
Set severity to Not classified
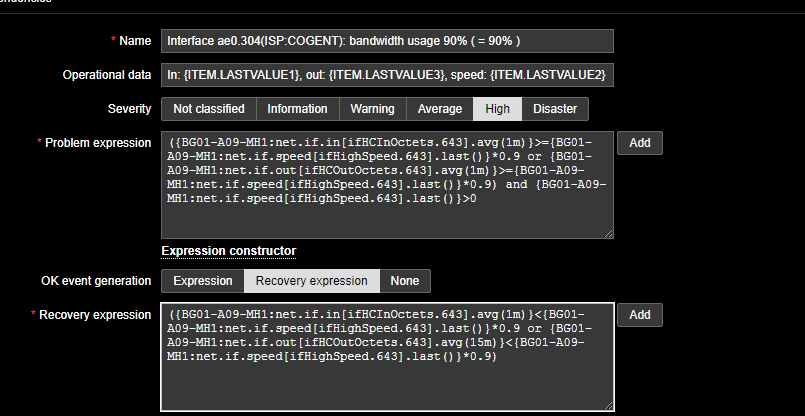(x=208, y=109)
